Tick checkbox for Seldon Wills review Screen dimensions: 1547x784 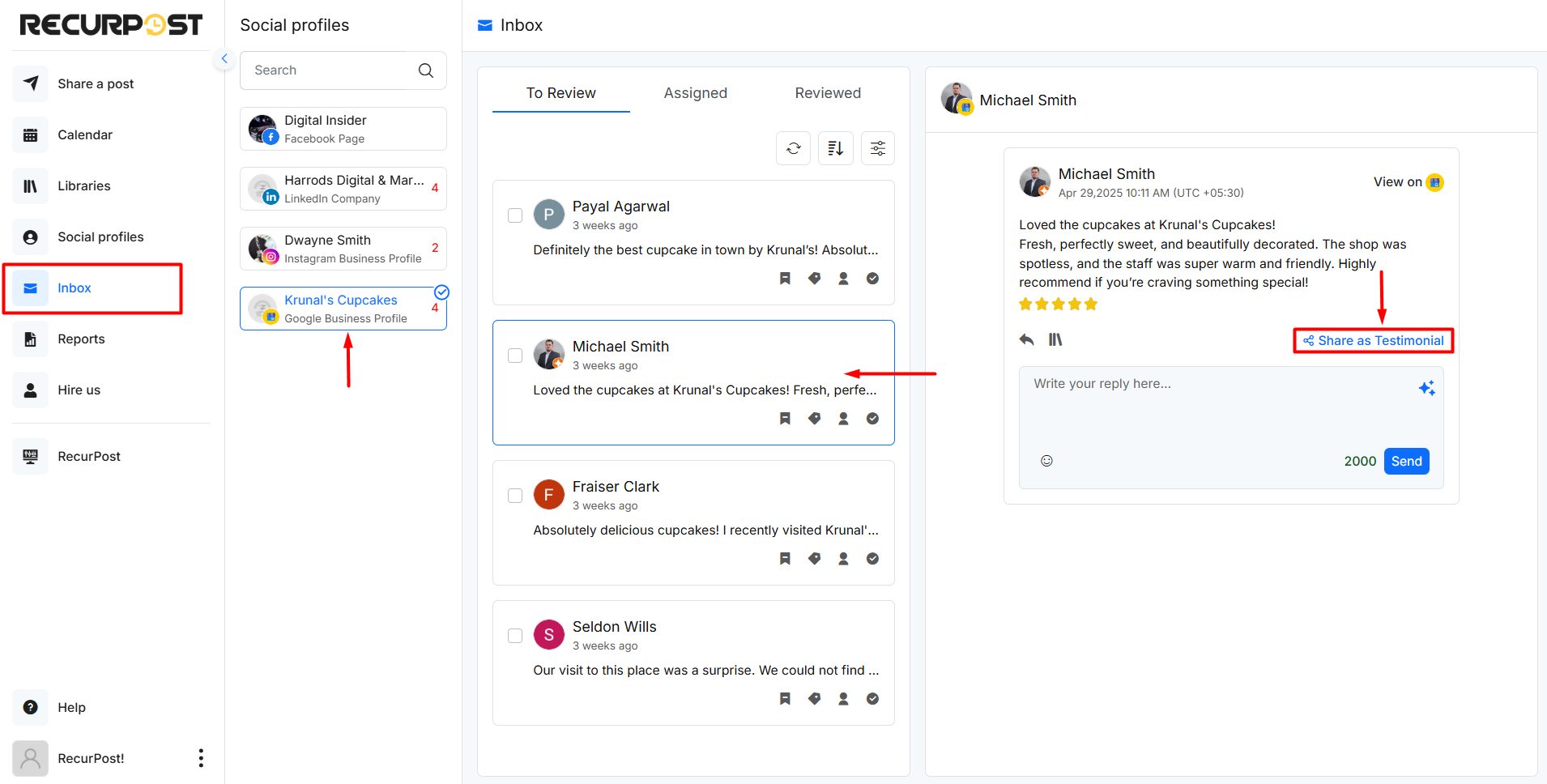click(515, 636)
